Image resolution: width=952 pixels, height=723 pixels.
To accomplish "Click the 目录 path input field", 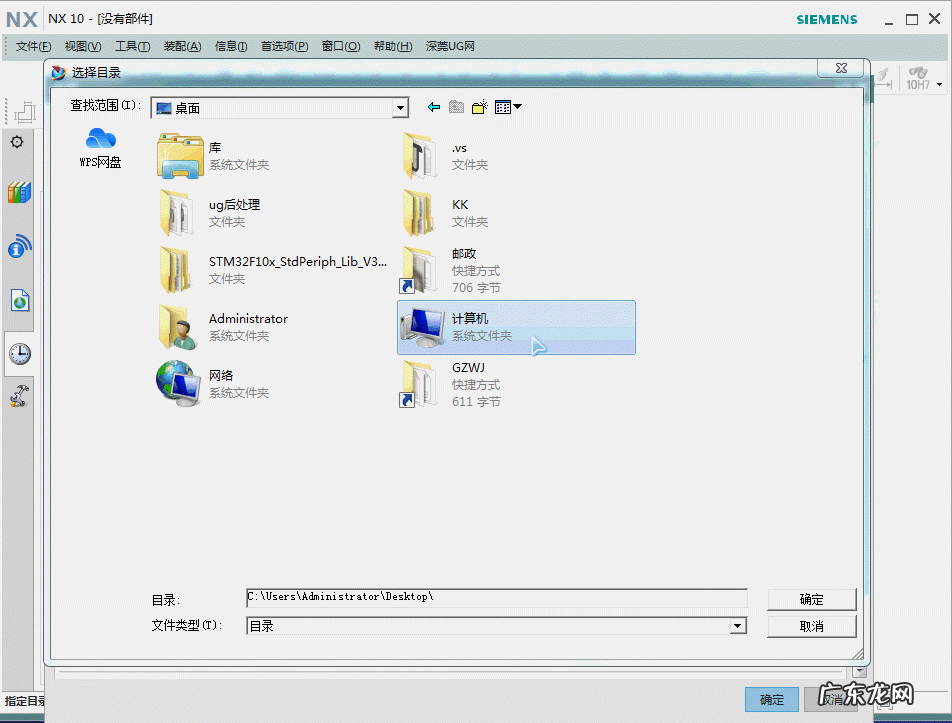I will tap(496, 598).
